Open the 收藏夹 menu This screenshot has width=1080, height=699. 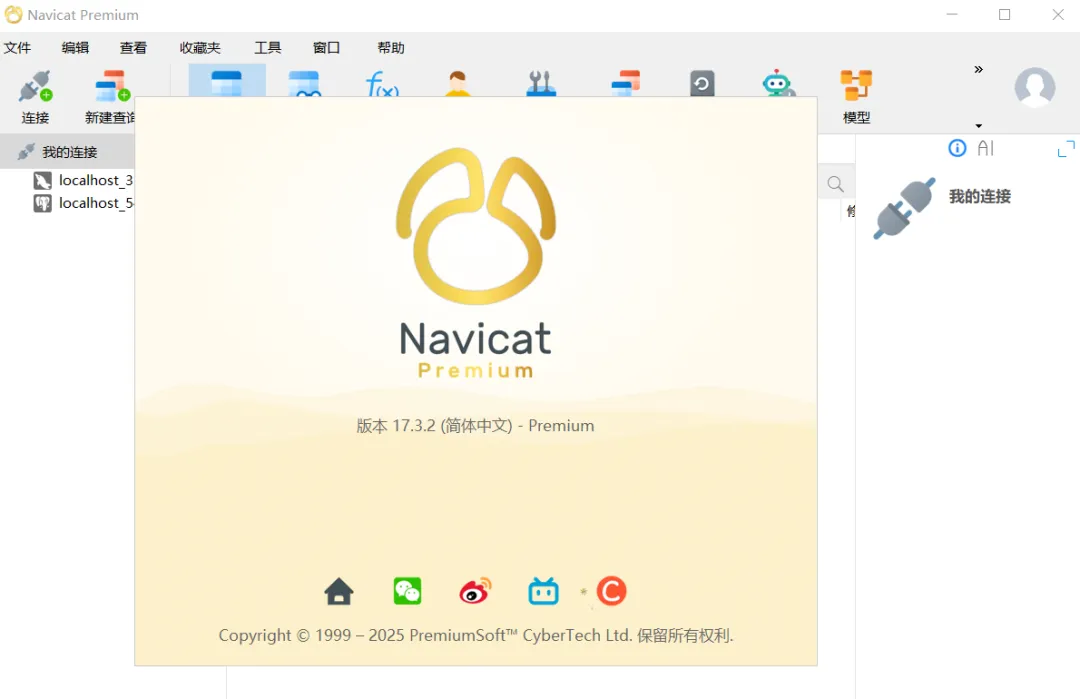pos(200,48)
